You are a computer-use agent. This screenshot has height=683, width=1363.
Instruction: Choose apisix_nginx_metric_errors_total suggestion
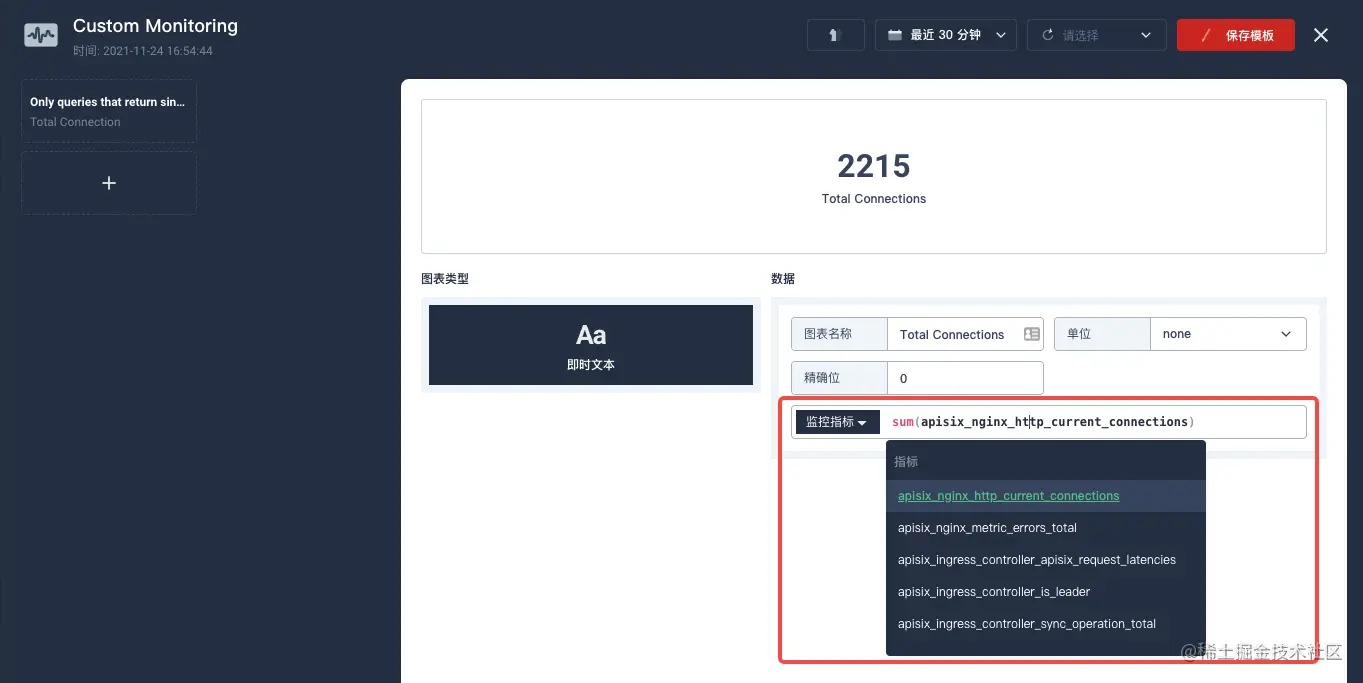pyautogui.click(x=1046, y=528)
